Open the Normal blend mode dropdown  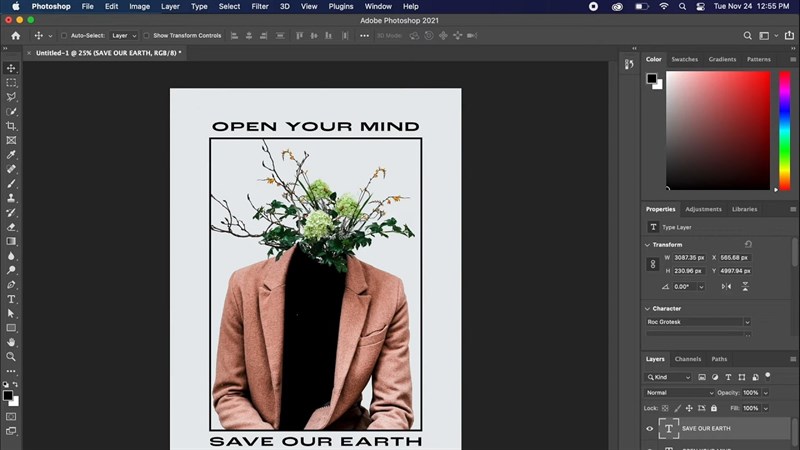pos(680,393)
